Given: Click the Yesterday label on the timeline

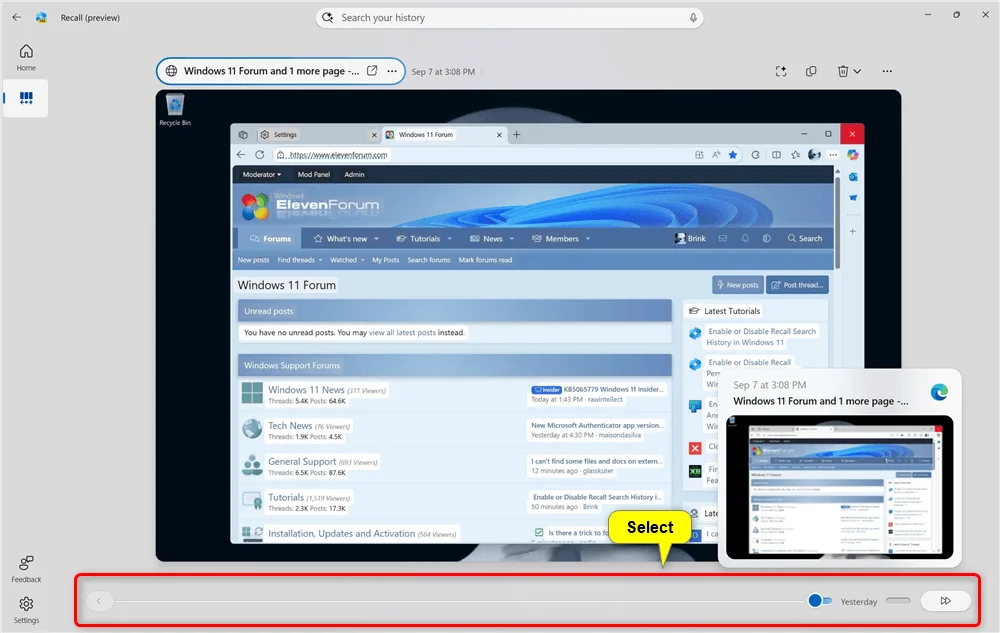Looking at the screenshot, I should 858,602.
